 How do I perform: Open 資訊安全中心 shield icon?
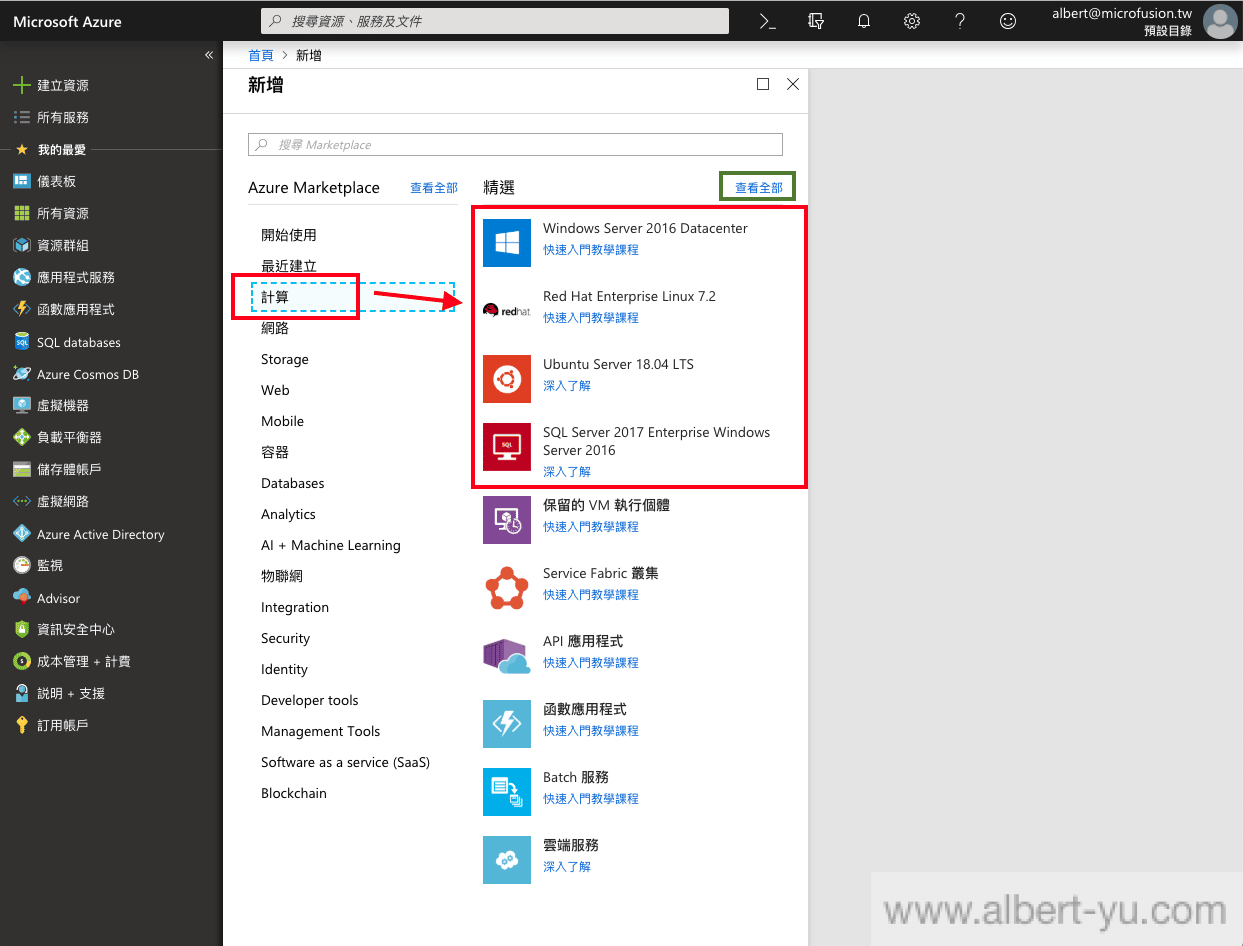[x=21, y=629]
